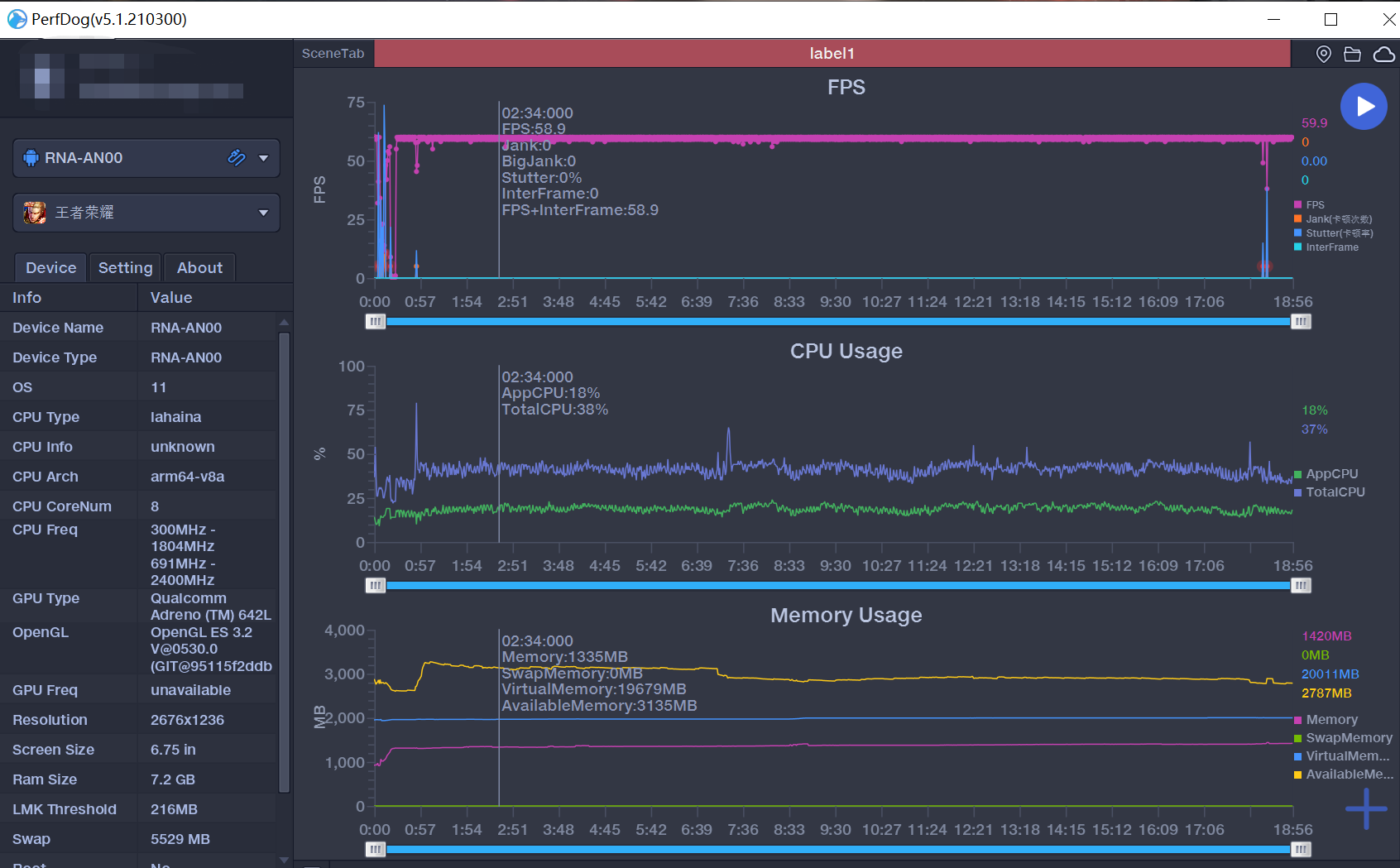Expand the RNA-AN00 device dropdown

pos(264,158)
